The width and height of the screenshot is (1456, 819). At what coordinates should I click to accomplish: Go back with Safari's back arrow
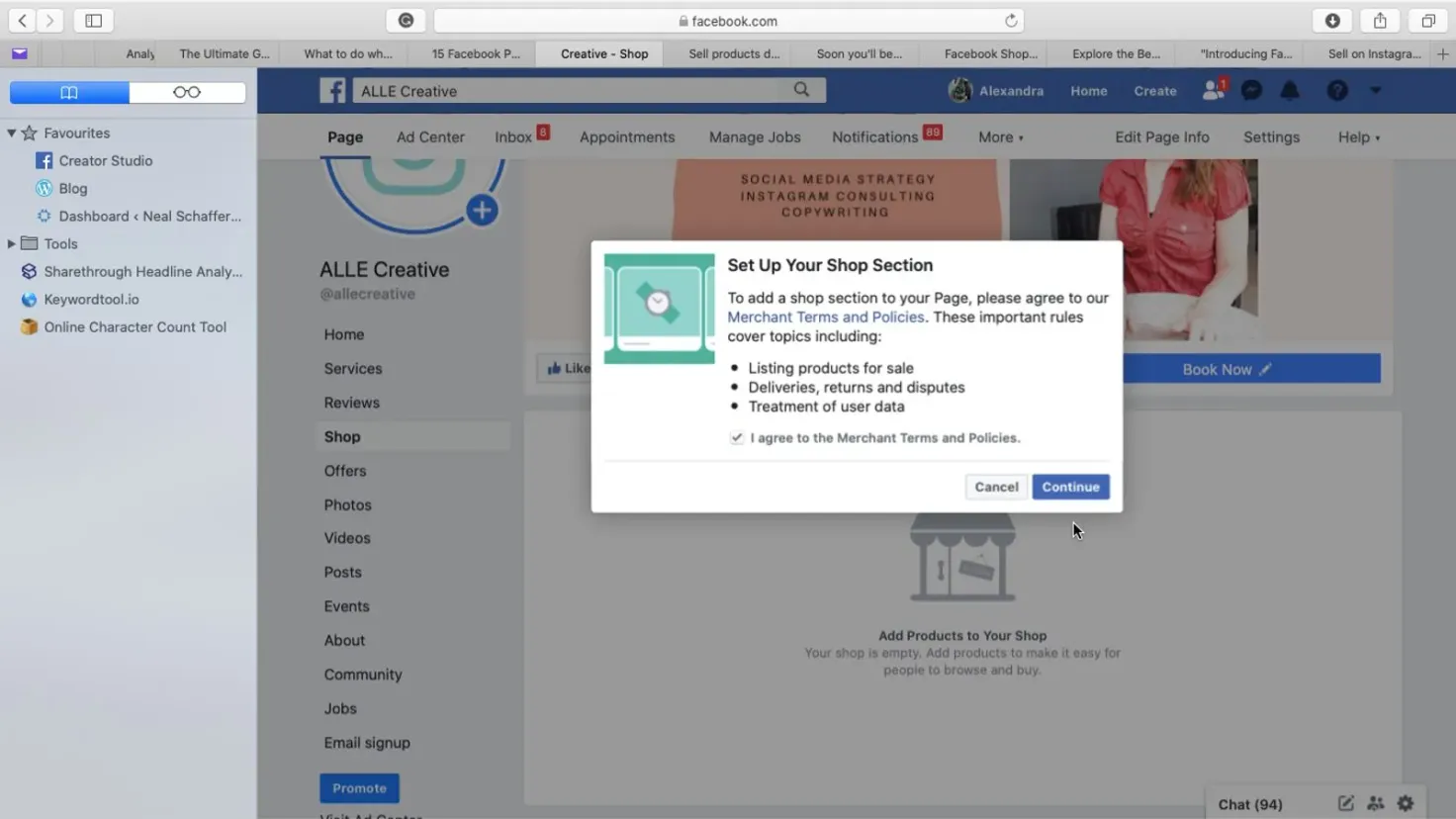tap(22, 20)
